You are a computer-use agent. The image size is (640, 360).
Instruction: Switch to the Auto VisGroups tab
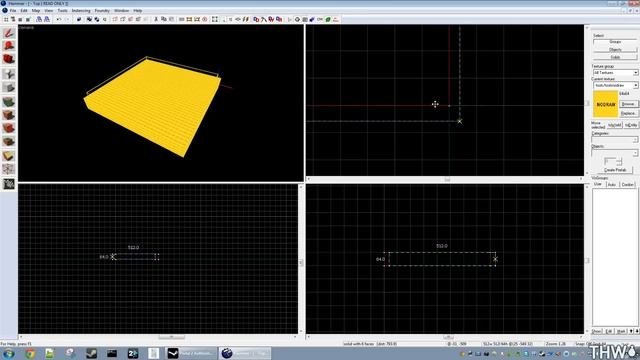click(x=612, y=184)
